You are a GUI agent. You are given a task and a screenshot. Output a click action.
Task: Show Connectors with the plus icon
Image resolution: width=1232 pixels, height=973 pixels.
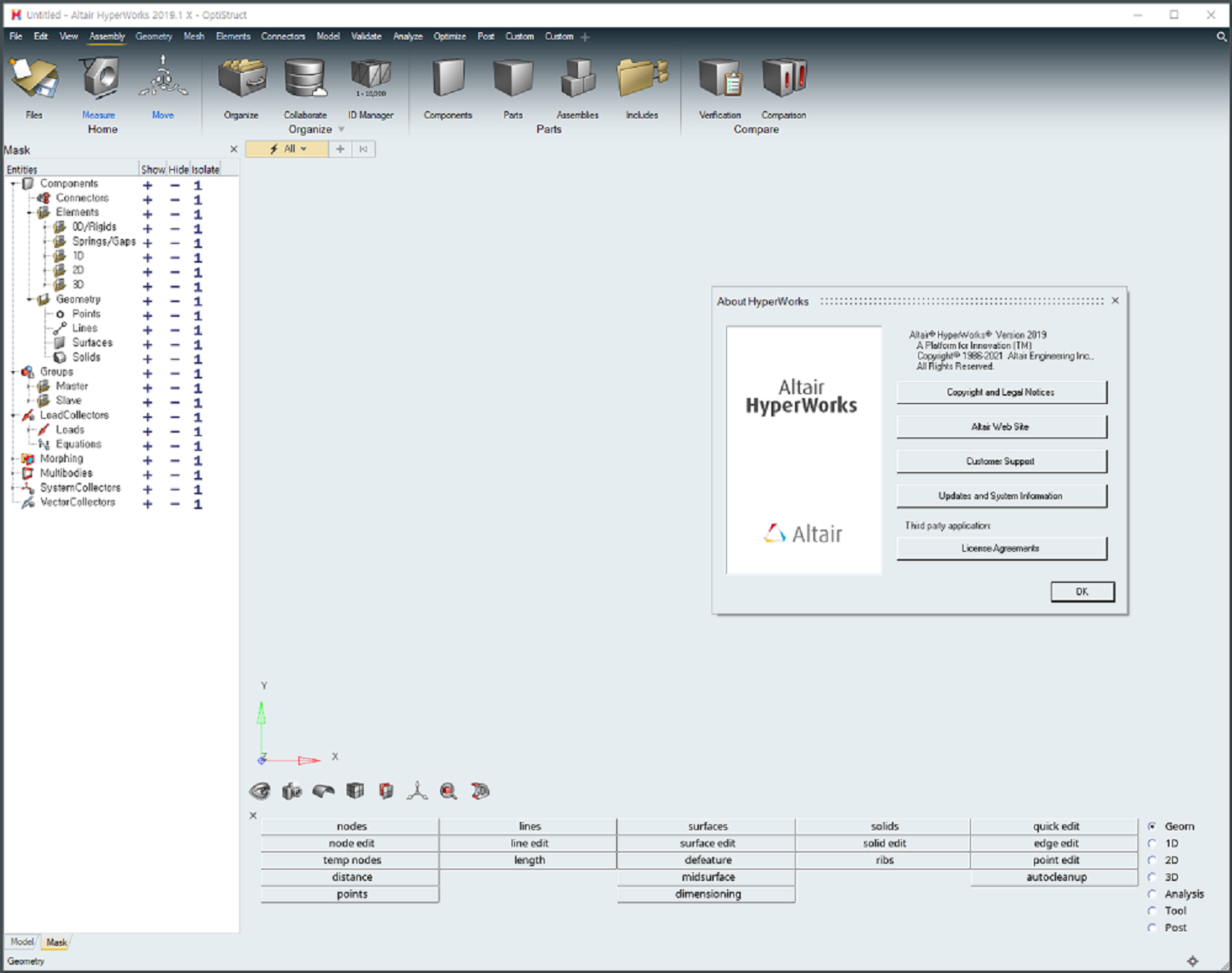point(148,200)
